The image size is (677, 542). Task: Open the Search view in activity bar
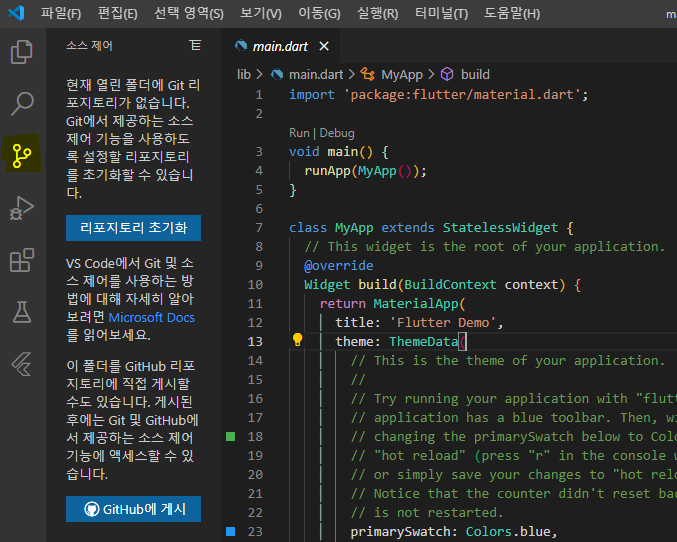pos(22,104)
